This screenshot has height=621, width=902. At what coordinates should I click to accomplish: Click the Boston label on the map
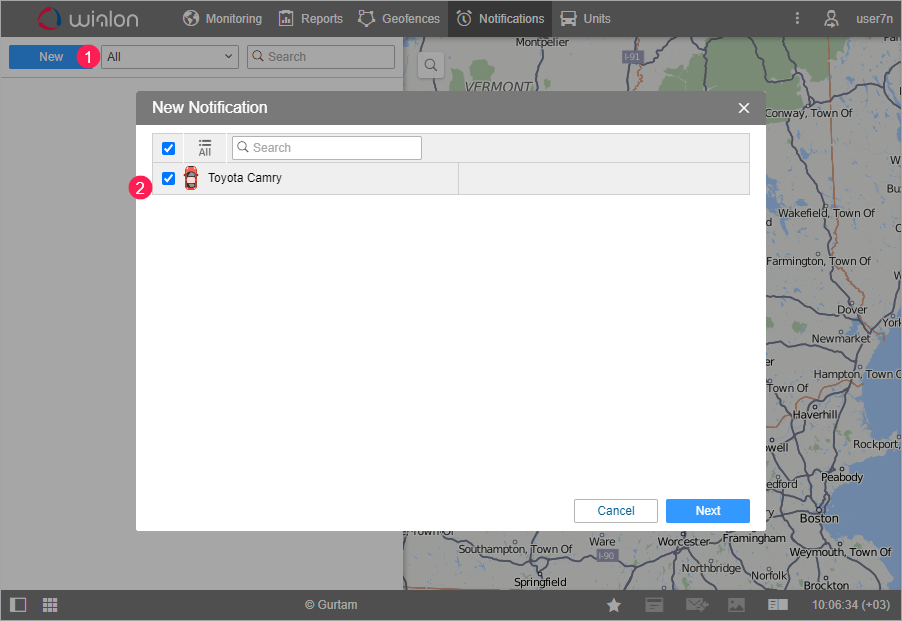click(819, 518)
